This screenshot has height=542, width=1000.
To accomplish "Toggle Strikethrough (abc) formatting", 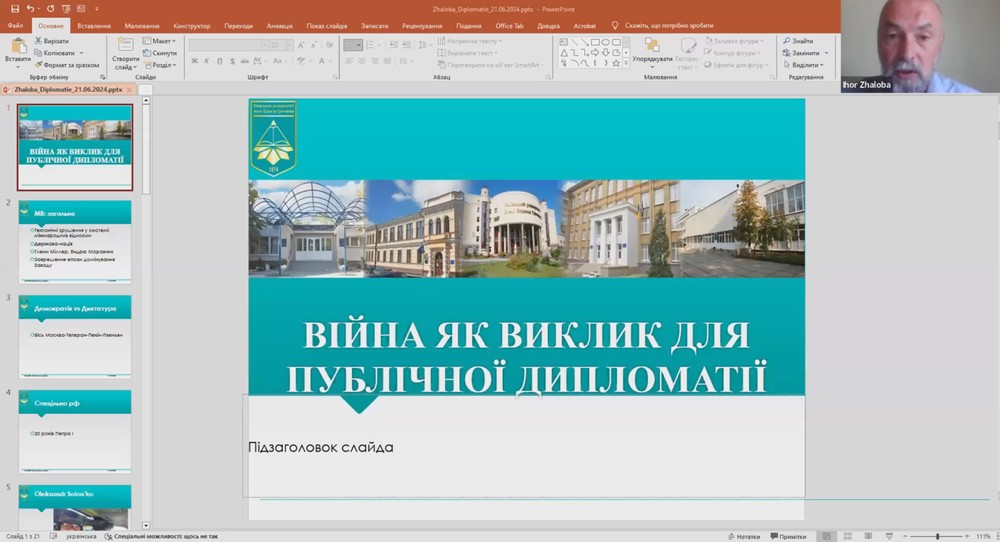I will point(245,61).
